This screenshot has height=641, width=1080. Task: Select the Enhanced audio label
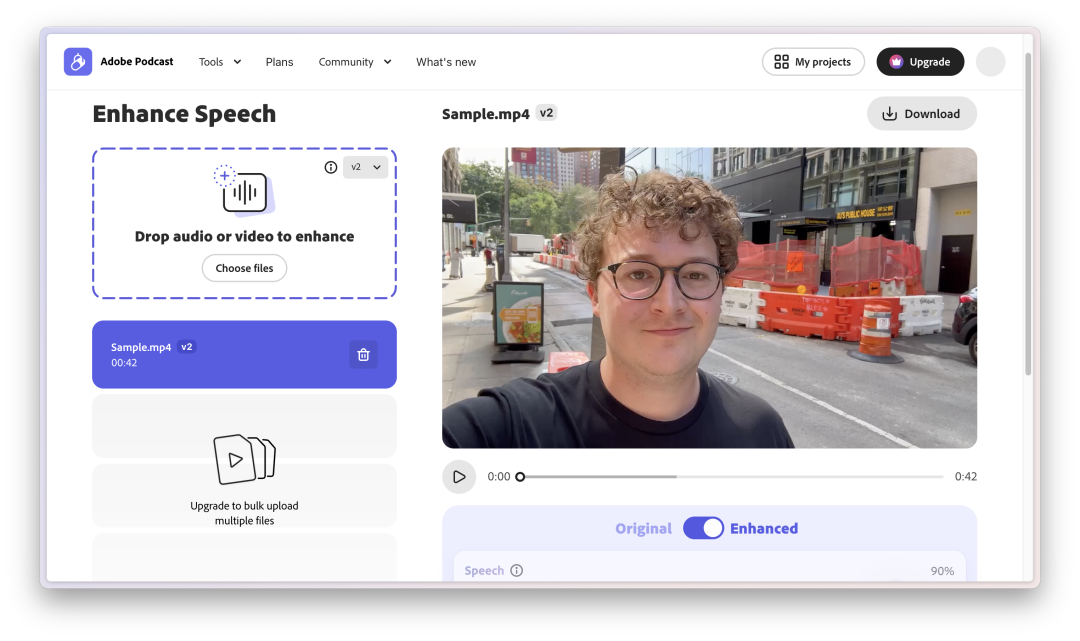point(764,528)
